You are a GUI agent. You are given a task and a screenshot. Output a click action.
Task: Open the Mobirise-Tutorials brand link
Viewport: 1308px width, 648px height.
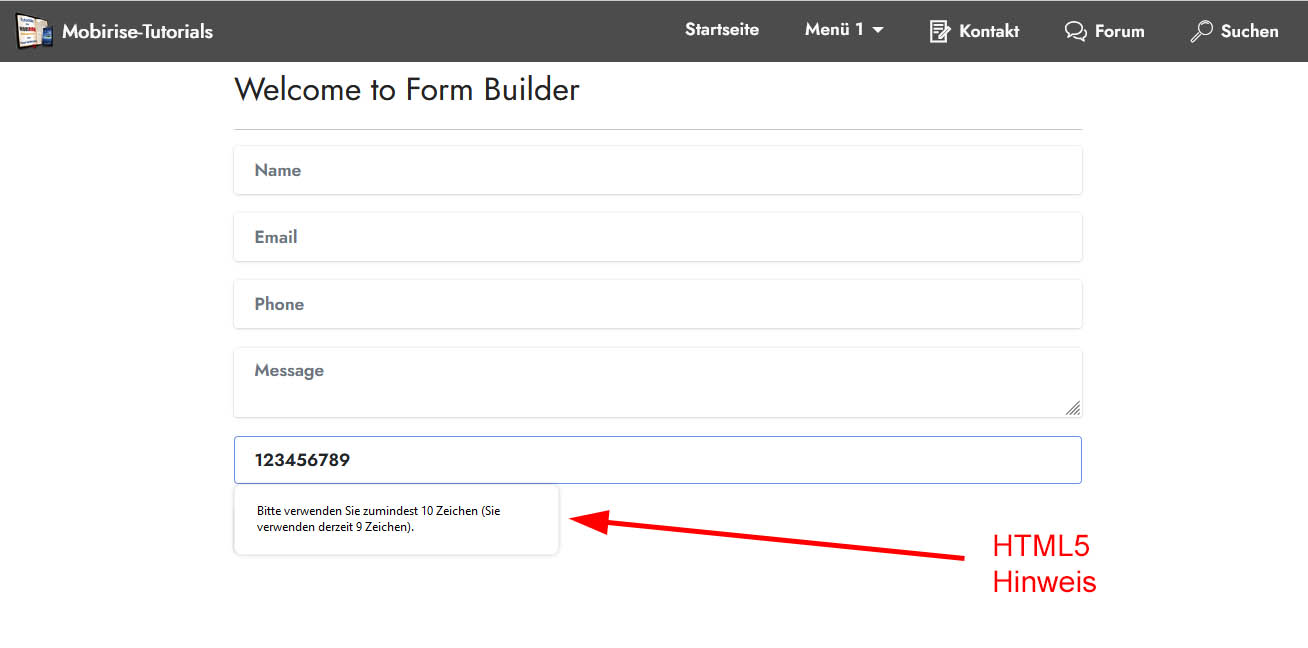coord(137,31)
